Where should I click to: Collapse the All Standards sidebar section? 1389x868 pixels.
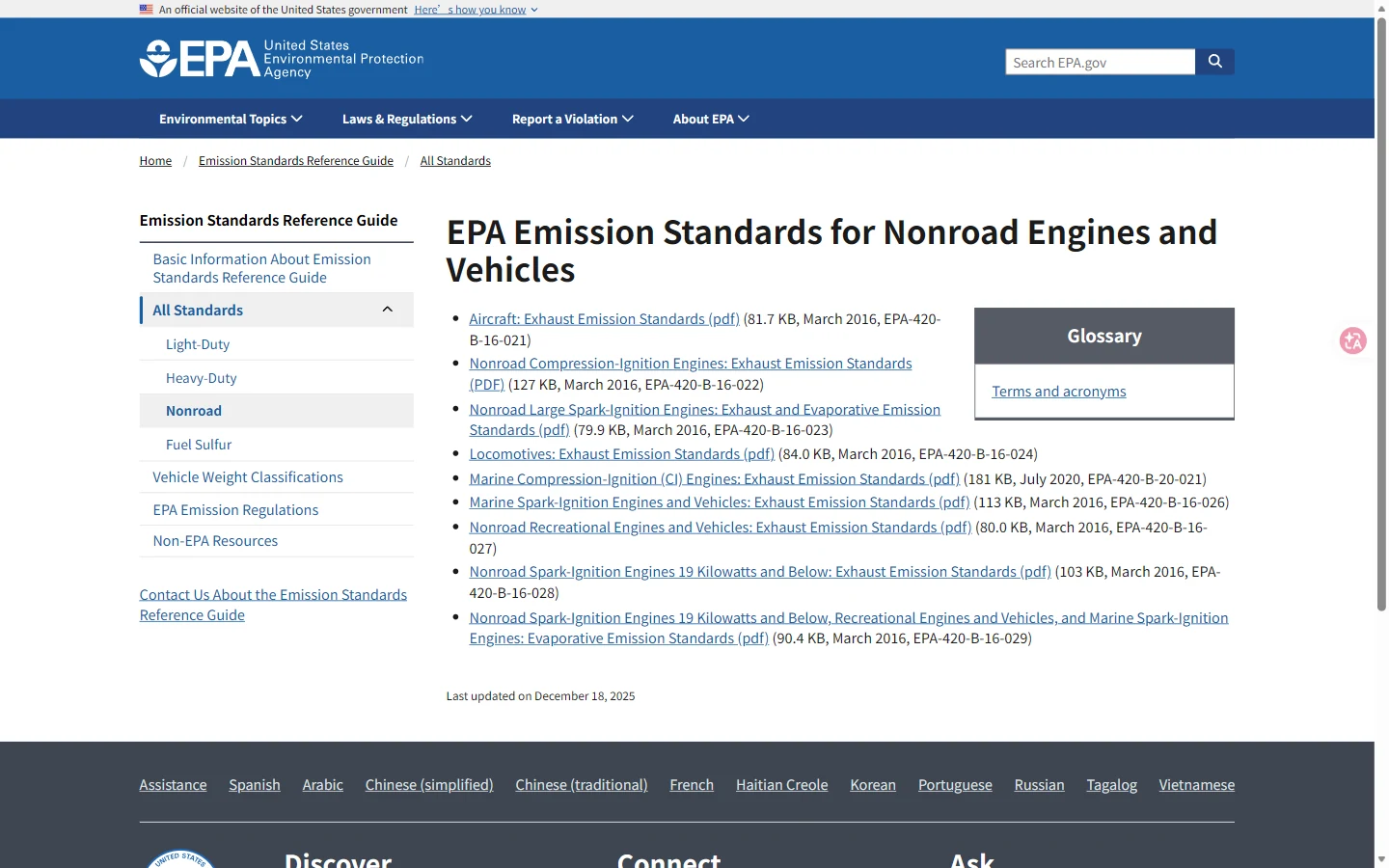click(x=388, y=310)
